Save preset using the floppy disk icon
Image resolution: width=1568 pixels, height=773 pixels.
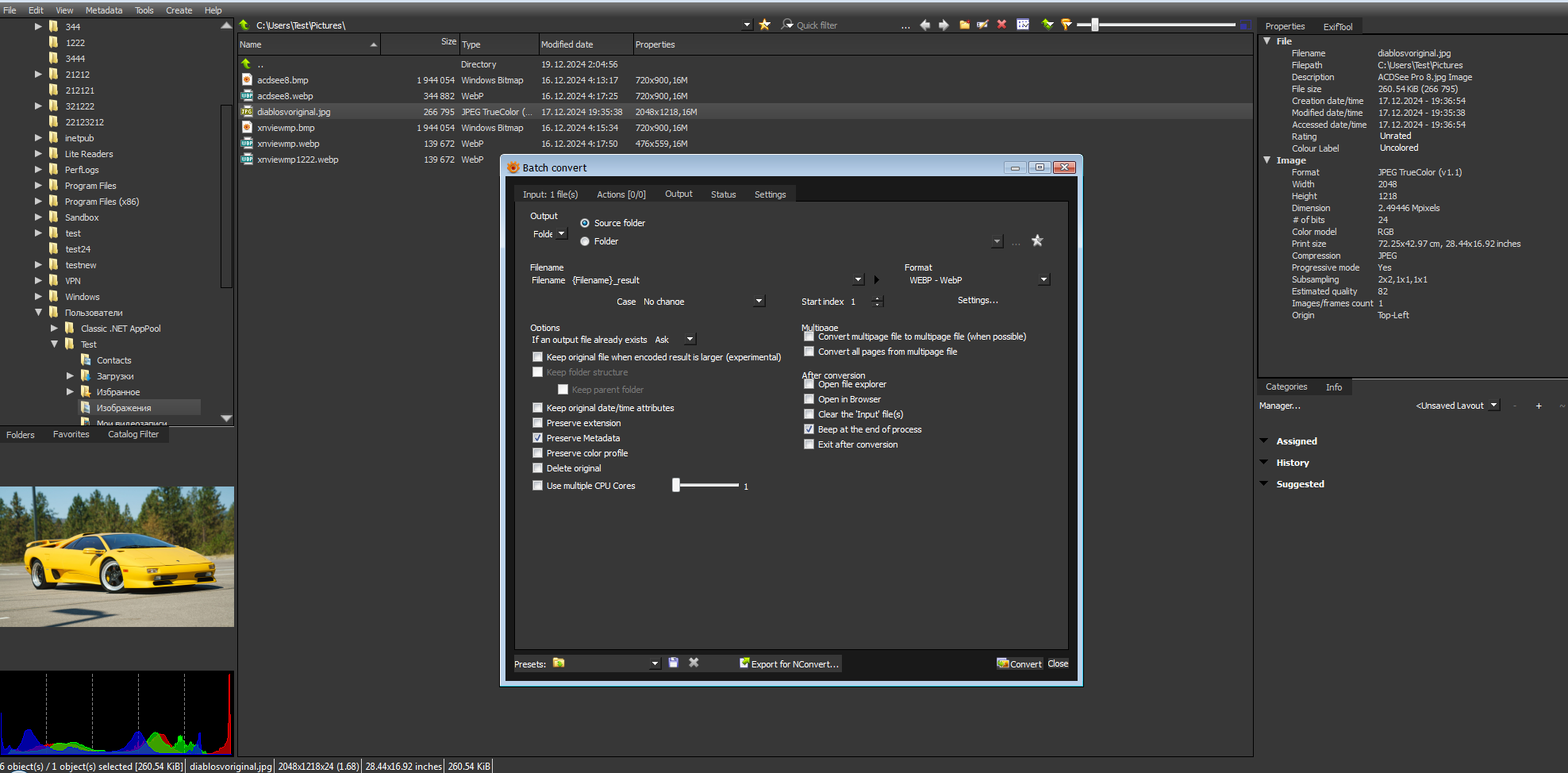pyautogui.click(x=673, y=663)
